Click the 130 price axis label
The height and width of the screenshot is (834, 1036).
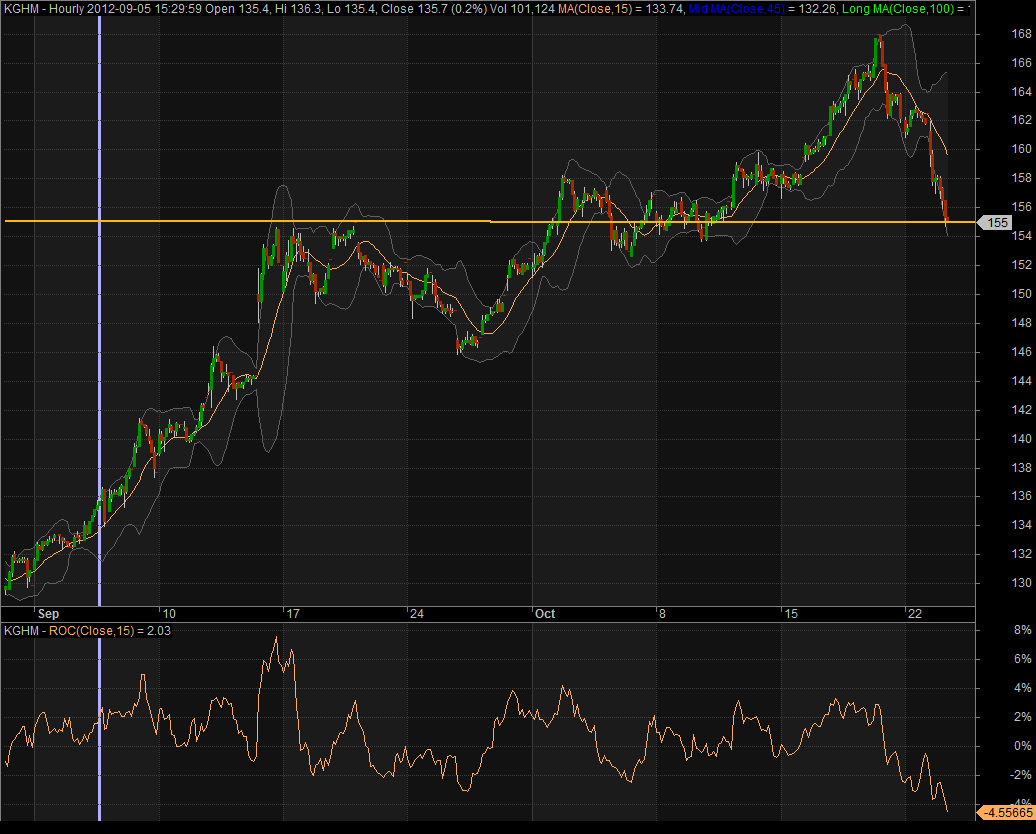pyautogui.click(x=994, y=583)
